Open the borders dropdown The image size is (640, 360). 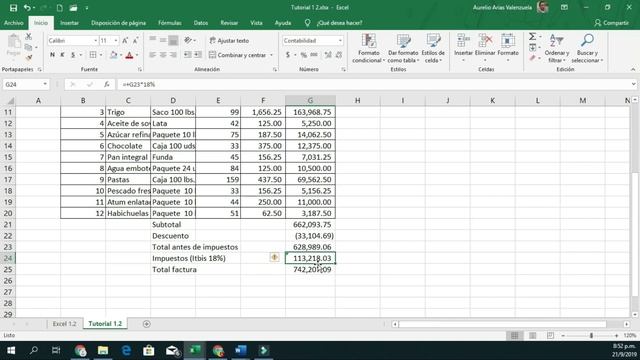click(x=101, y=55)
